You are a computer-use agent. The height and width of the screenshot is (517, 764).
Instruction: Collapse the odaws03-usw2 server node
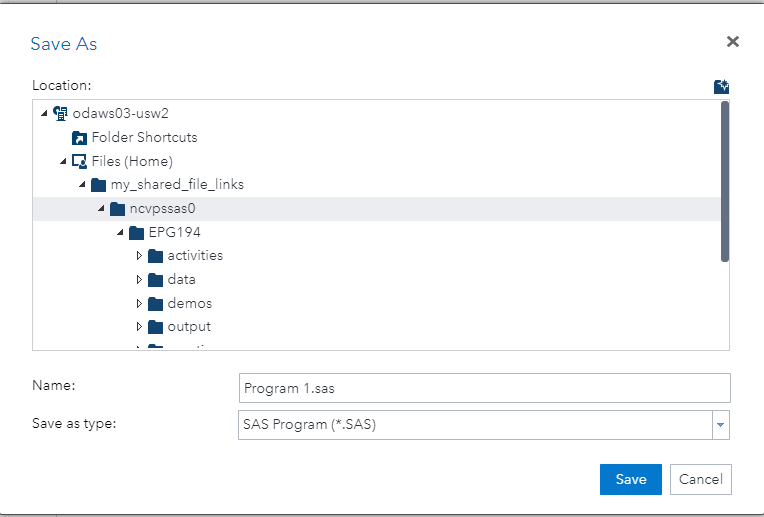point(44,113)
